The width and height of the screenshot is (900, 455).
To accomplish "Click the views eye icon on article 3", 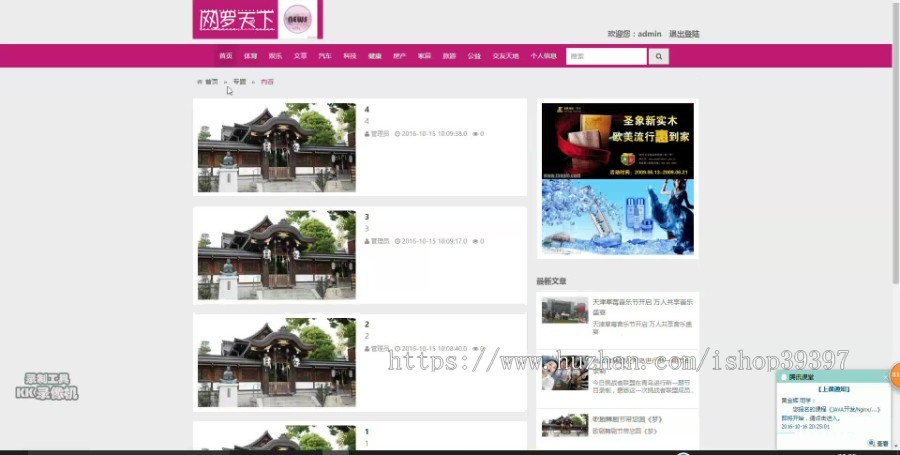I will click(475, 241).
